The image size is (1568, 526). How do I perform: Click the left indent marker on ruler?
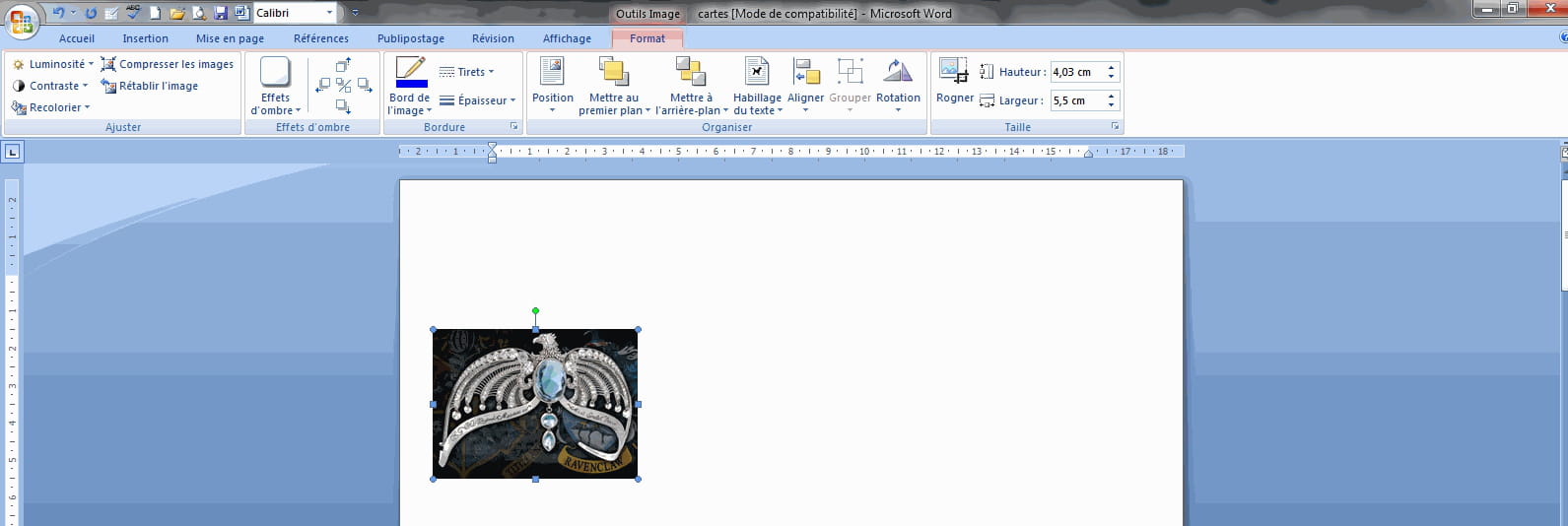click(x=492, y=158)
